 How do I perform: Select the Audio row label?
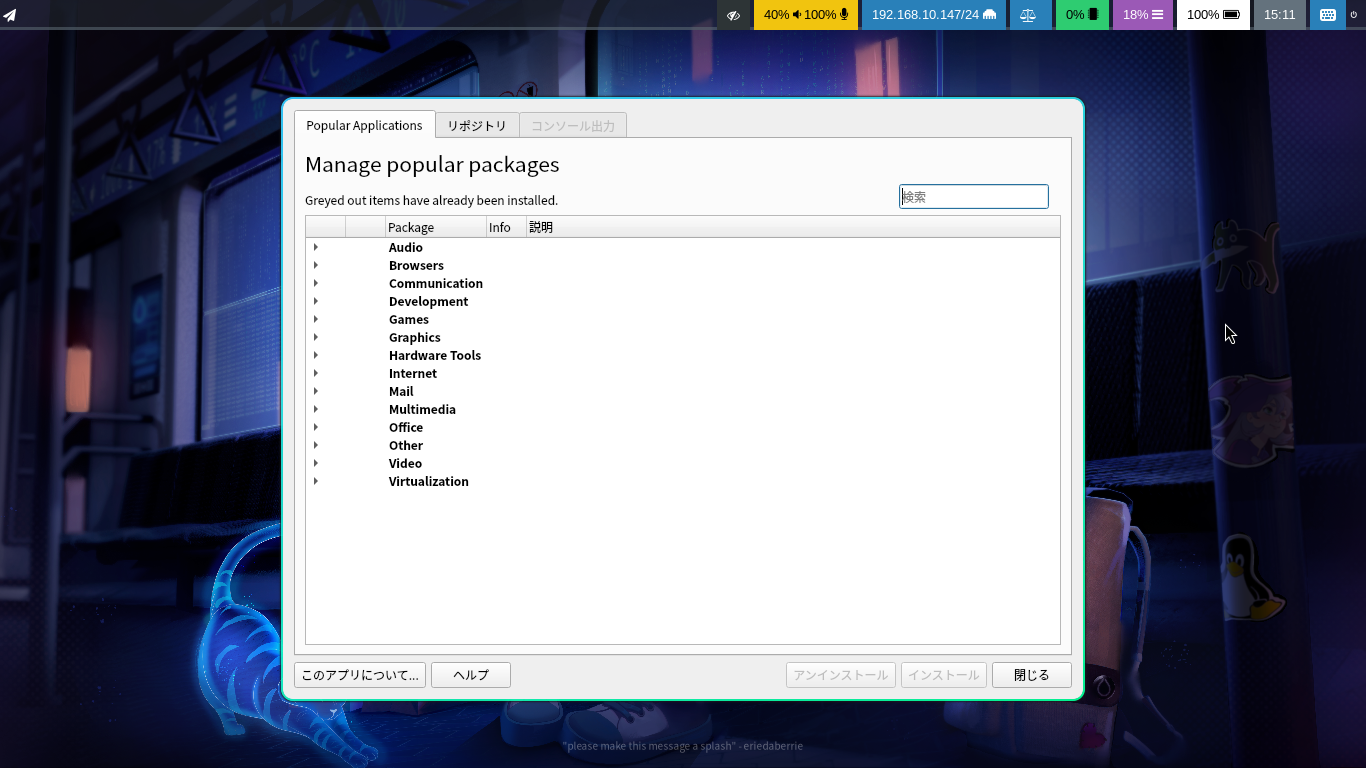click(406, 247)
